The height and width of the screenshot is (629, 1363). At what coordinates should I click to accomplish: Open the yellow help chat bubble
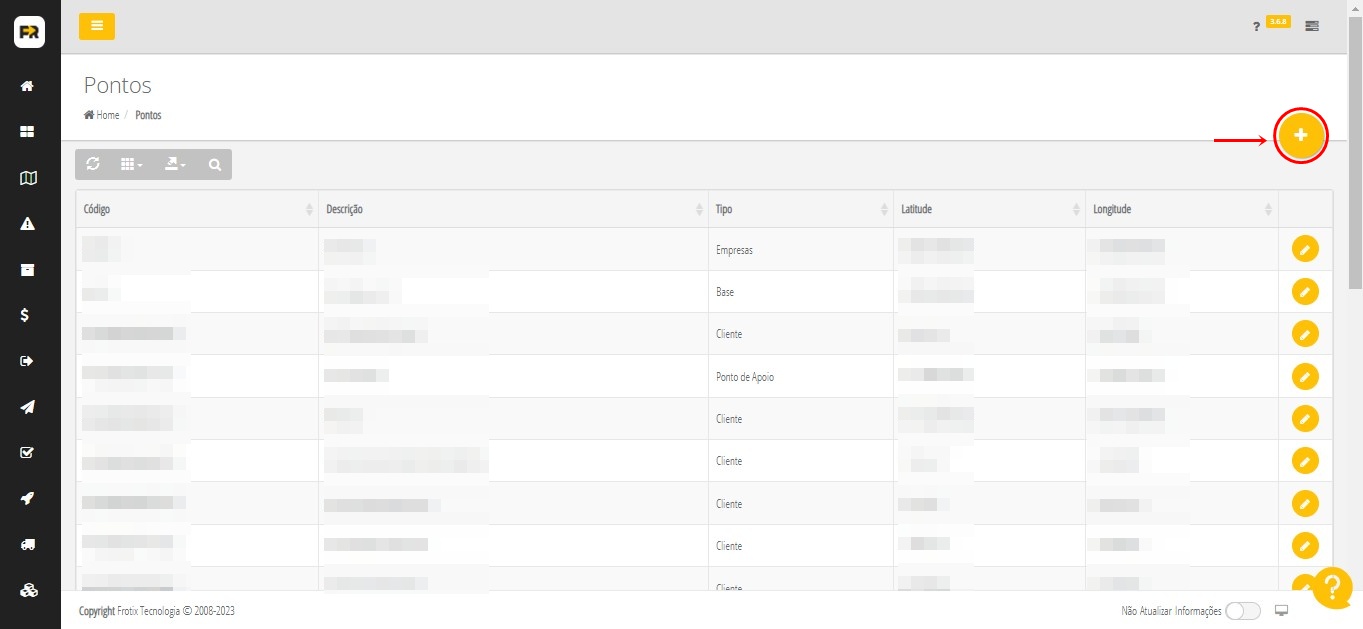(x=1332, y=588)
